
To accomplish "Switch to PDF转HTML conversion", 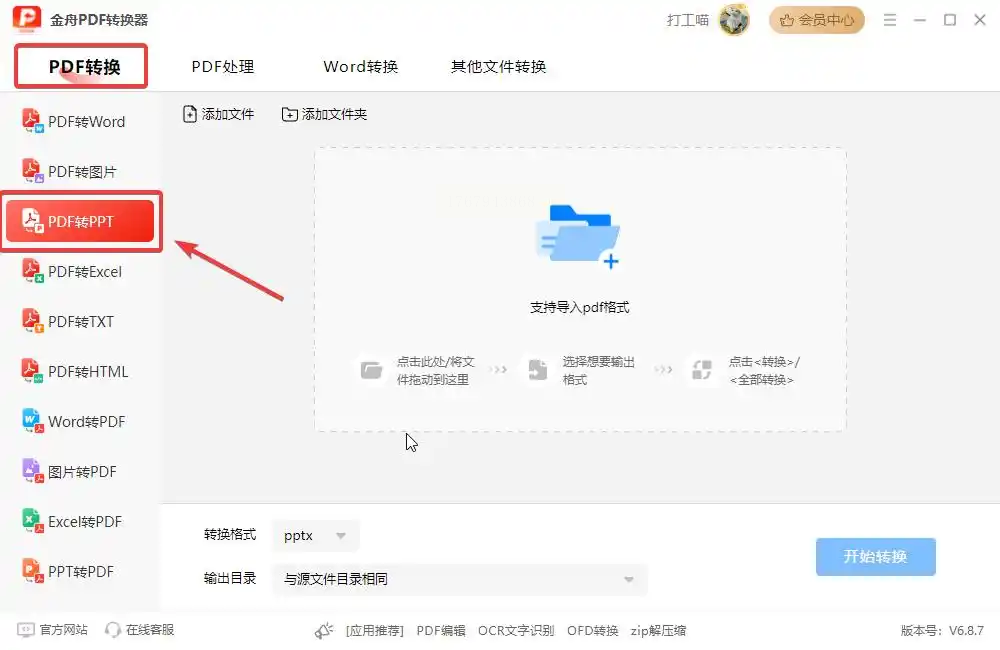I will (x=75, y=371).
